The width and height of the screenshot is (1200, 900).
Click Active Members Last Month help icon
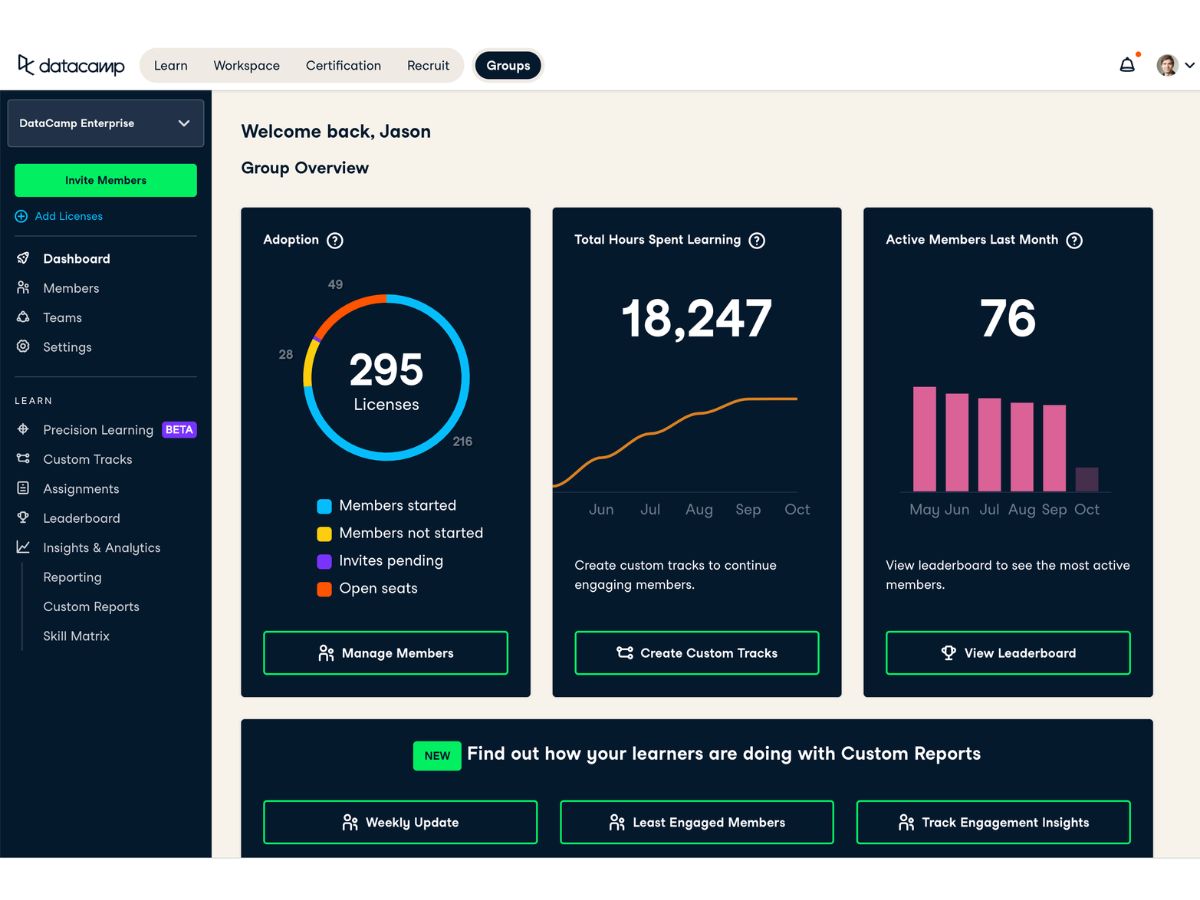(x=1074, y=240)
